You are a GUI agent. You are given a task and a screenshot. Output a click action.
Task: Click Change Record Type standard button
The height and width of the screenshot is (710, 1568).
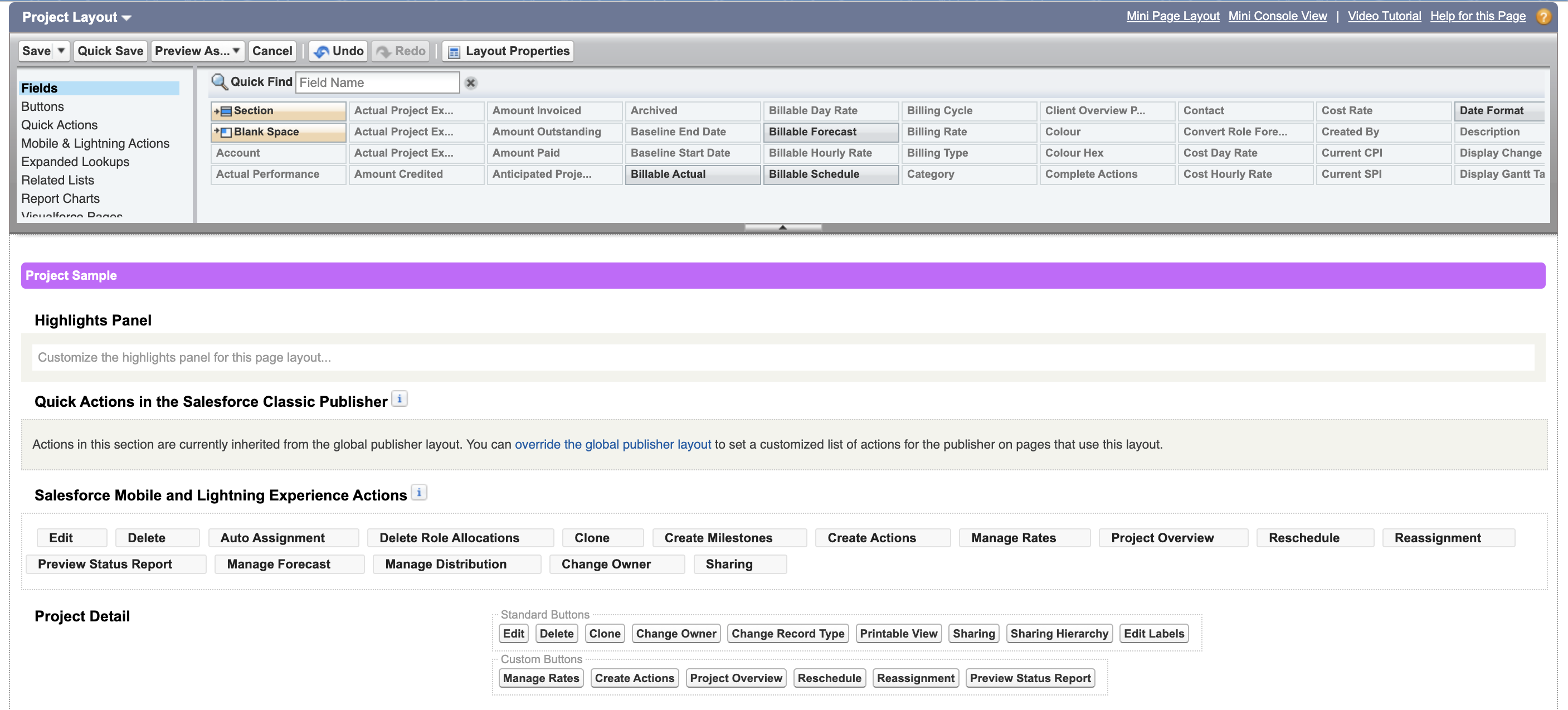click(788, 634)
